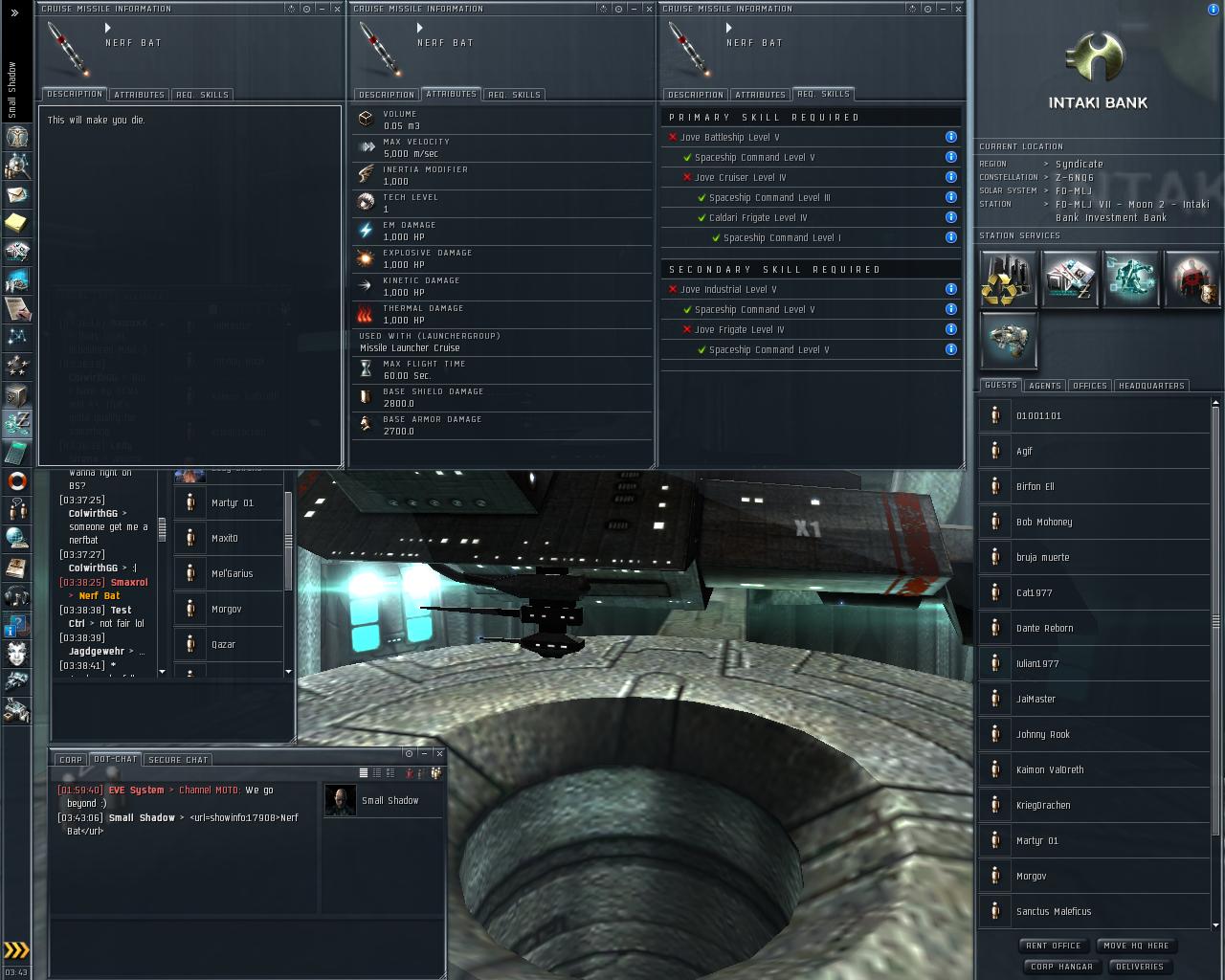Open the headphones jukebox icon
This screenshot has height=980, width=1225.
[16, 596]
